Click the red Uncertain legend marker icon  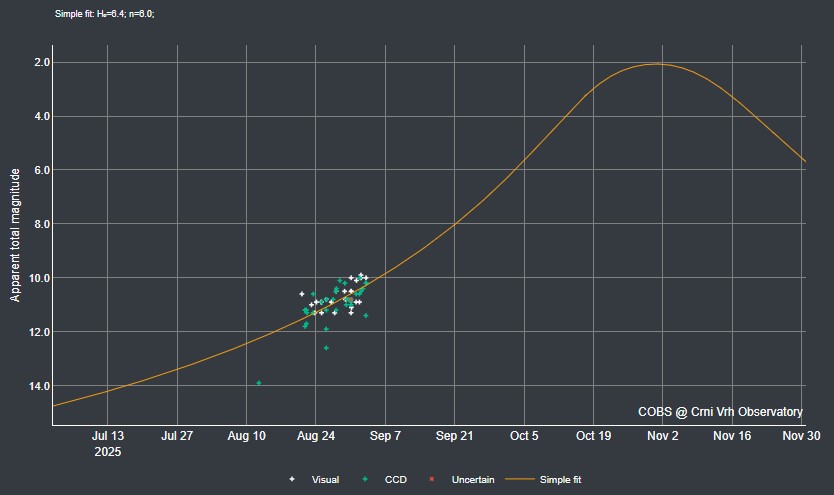431,479
